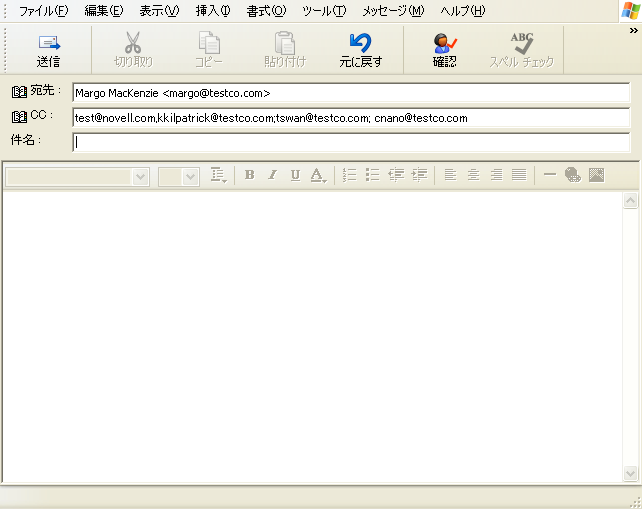Open the paragraph style dropdown icon
The width and height of the screenshot is (642, 509).
(219, 175)
